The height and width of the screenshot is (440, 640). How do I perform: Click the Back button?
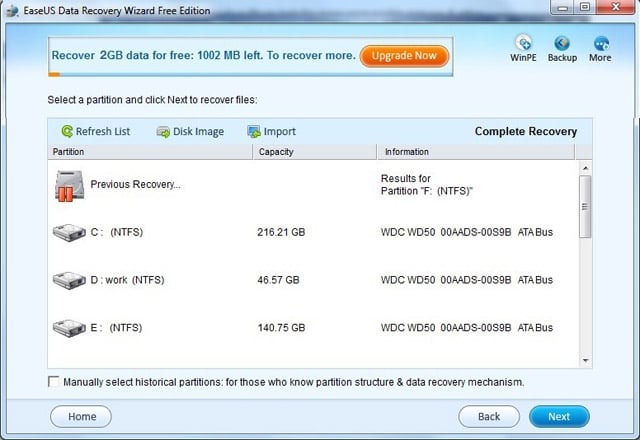(x=489, y=416)
